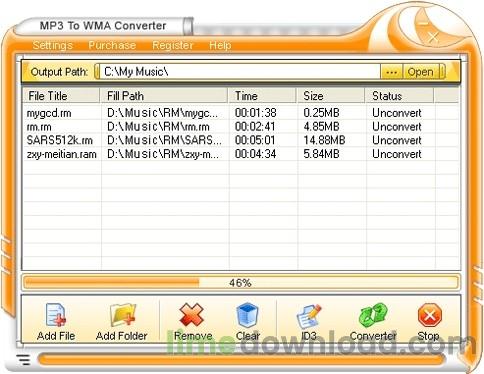Click the Open output folder button

[x=420, y=72]
